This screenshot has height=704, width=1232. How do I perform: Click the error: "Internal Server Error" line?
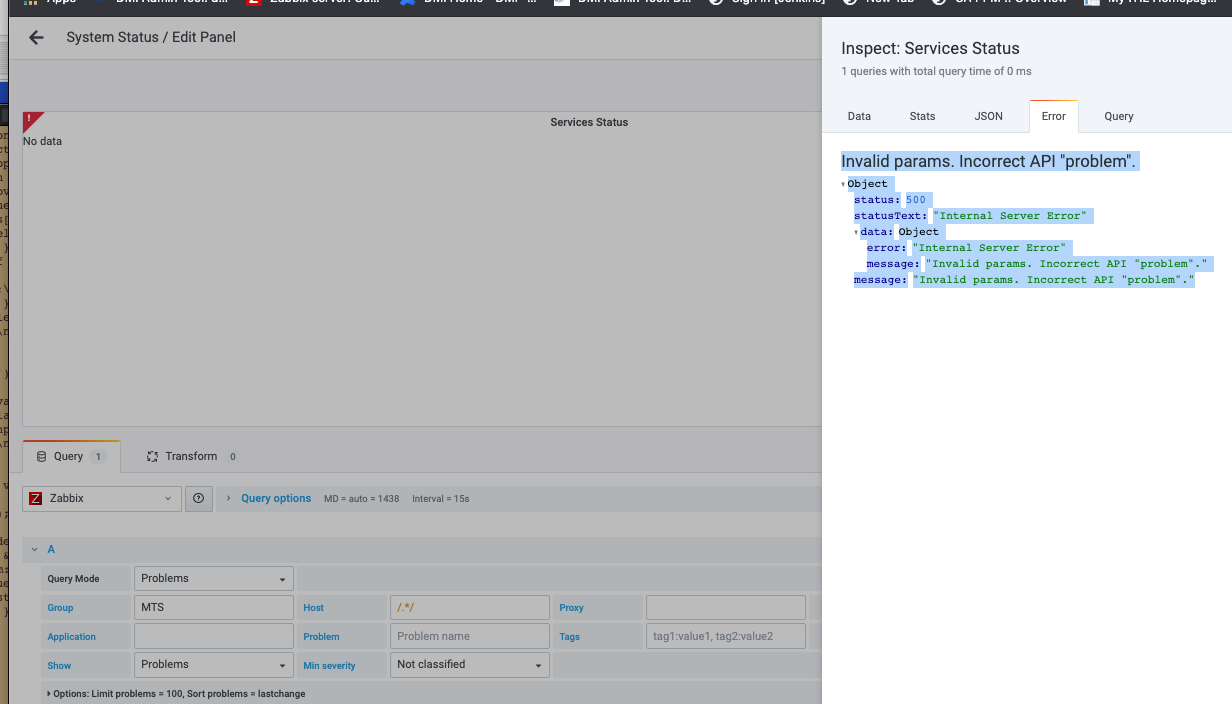tap(968, 248)
